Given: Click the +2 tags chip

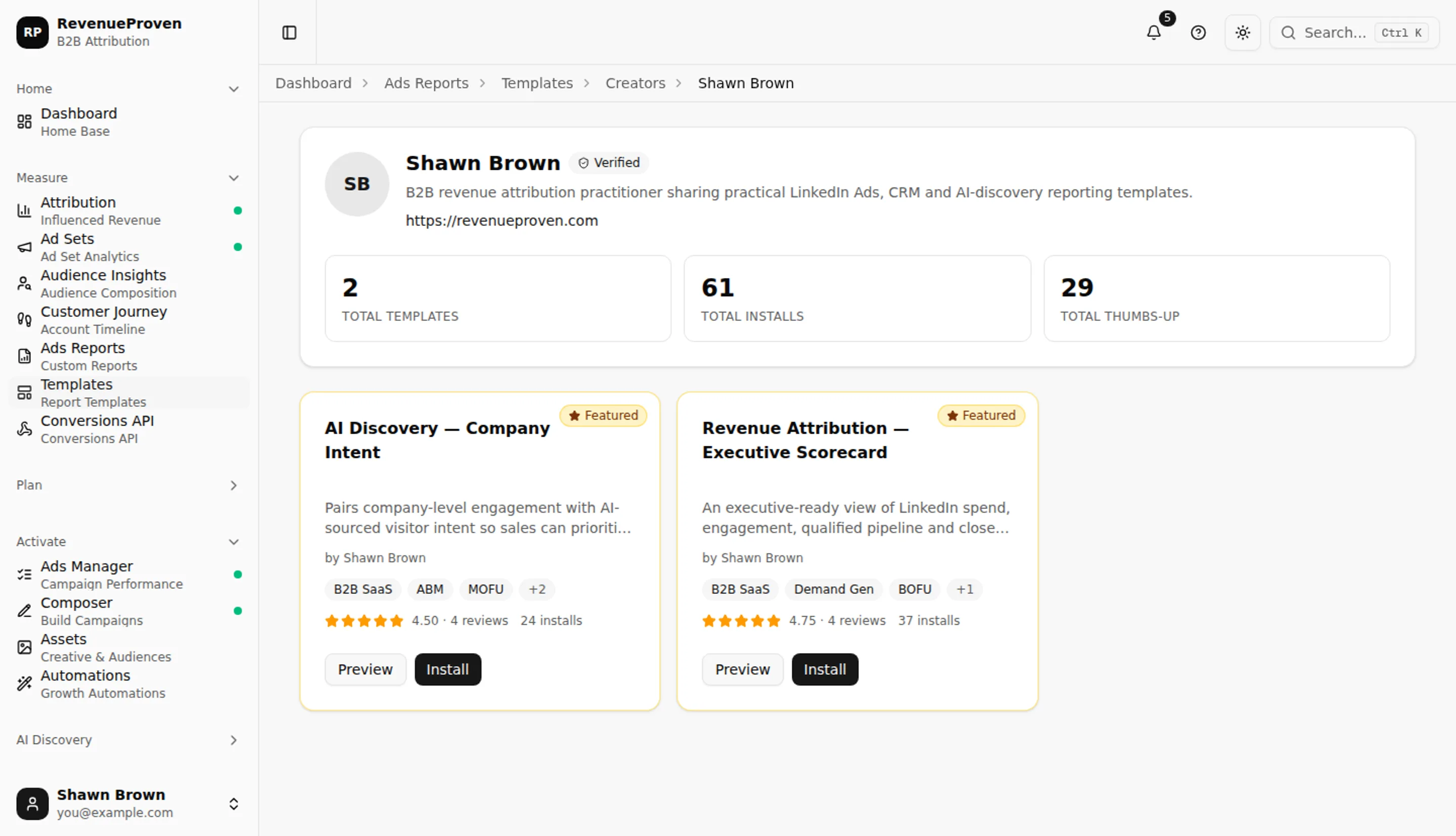Looking at the screenshot, I should 537,589.
